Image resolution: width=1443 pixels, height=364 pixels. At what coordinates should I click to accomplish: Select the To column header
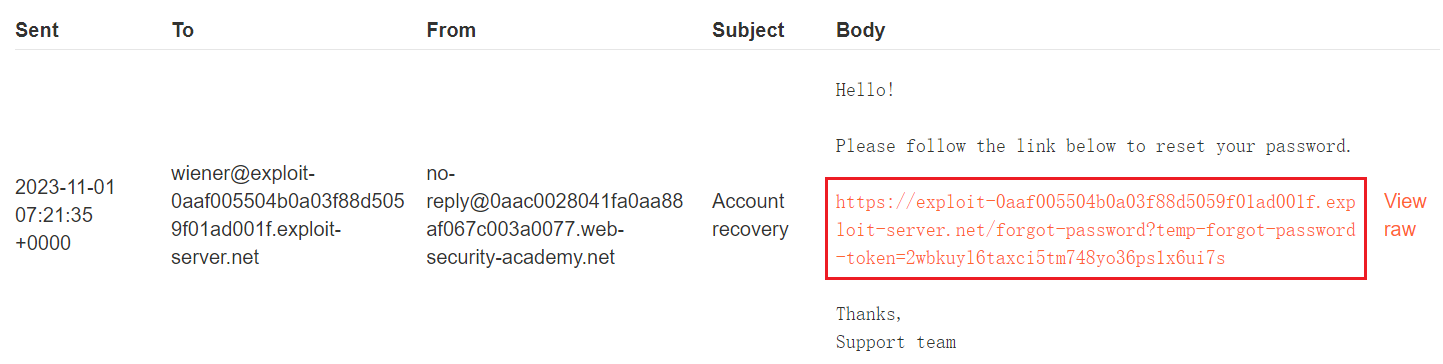coord(183,30)
